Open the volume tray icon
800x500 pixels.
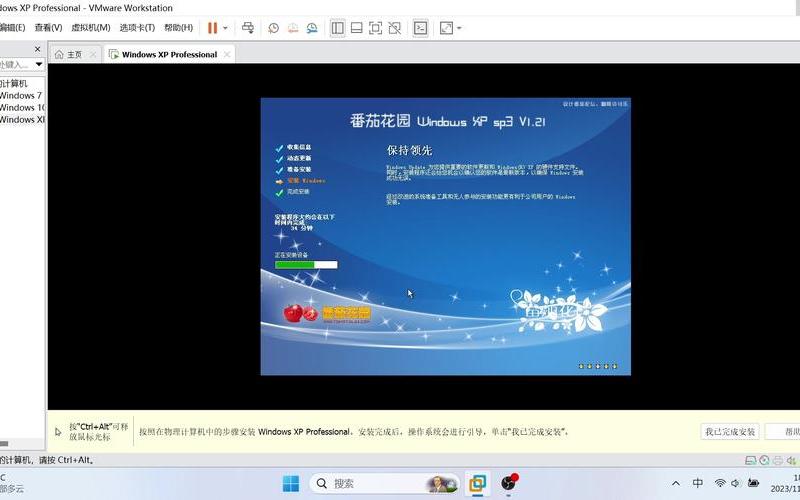735,483
